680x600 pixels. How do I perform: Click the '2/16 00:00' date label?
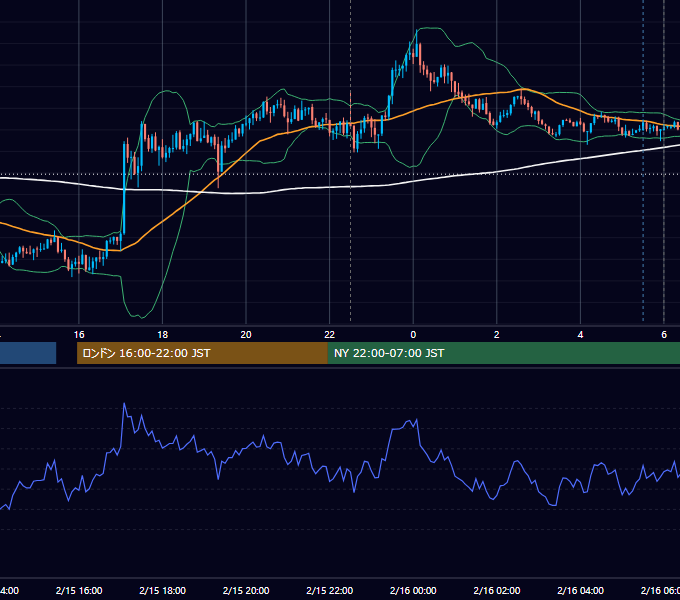(413, 591)
